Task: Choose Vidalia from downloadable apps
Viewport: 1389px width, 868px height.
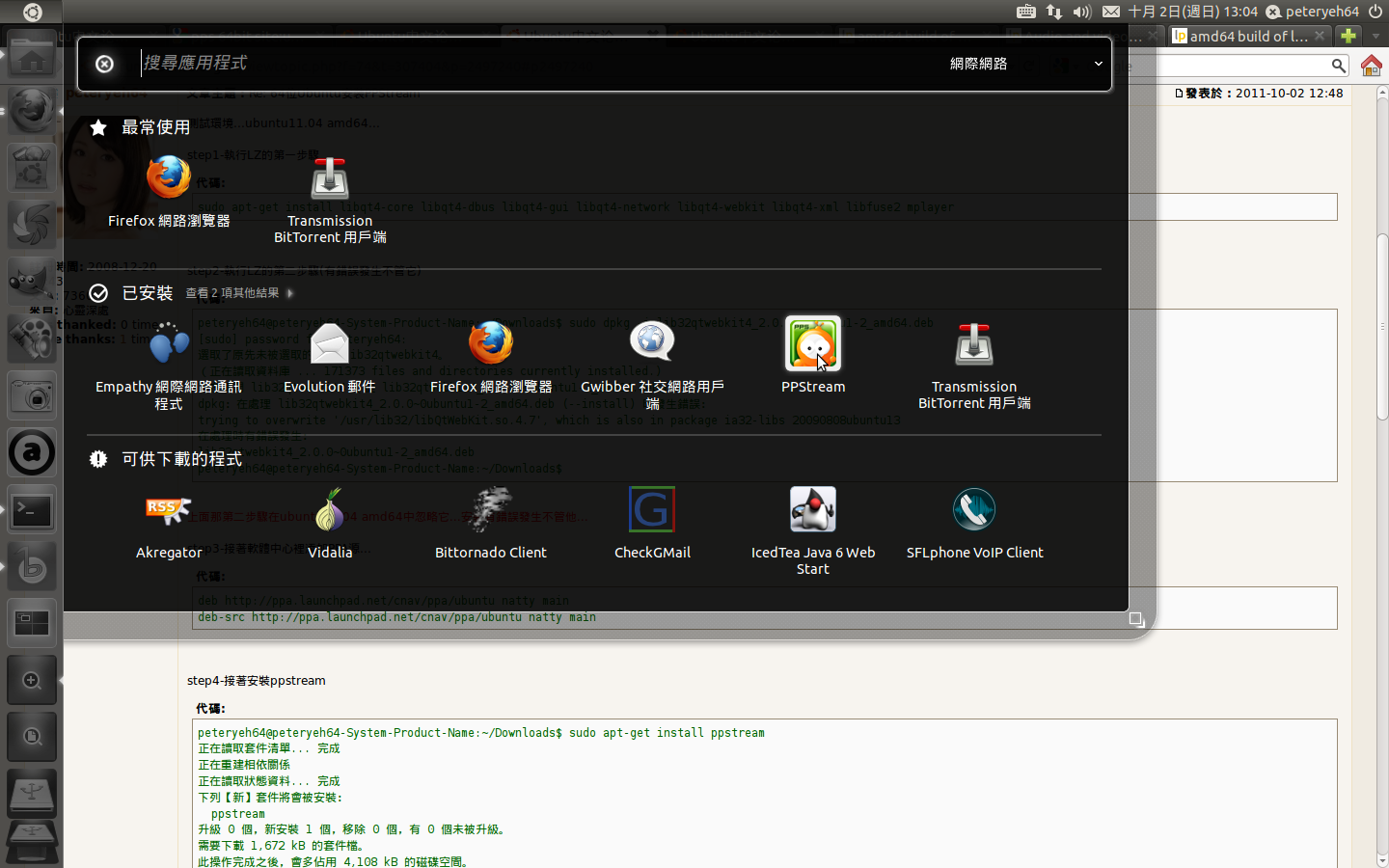Action: [330, 524]
